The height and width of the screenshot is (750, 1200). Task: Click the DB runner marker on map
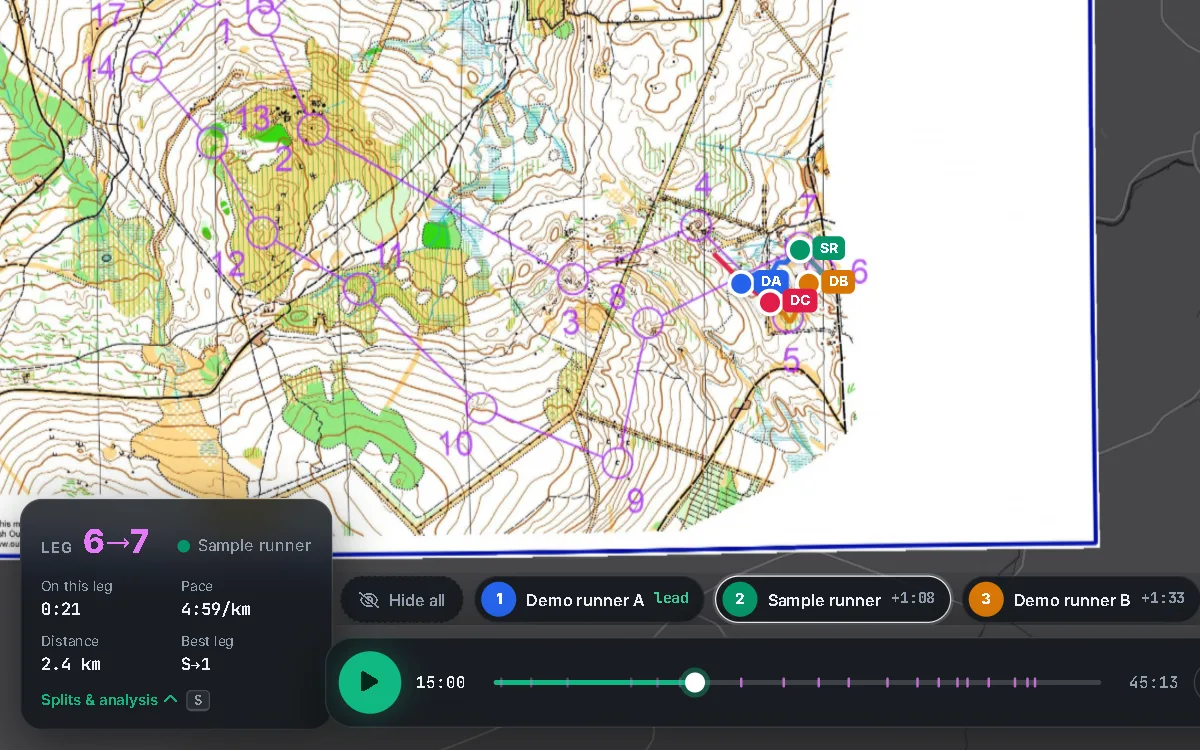click(808, 283)
